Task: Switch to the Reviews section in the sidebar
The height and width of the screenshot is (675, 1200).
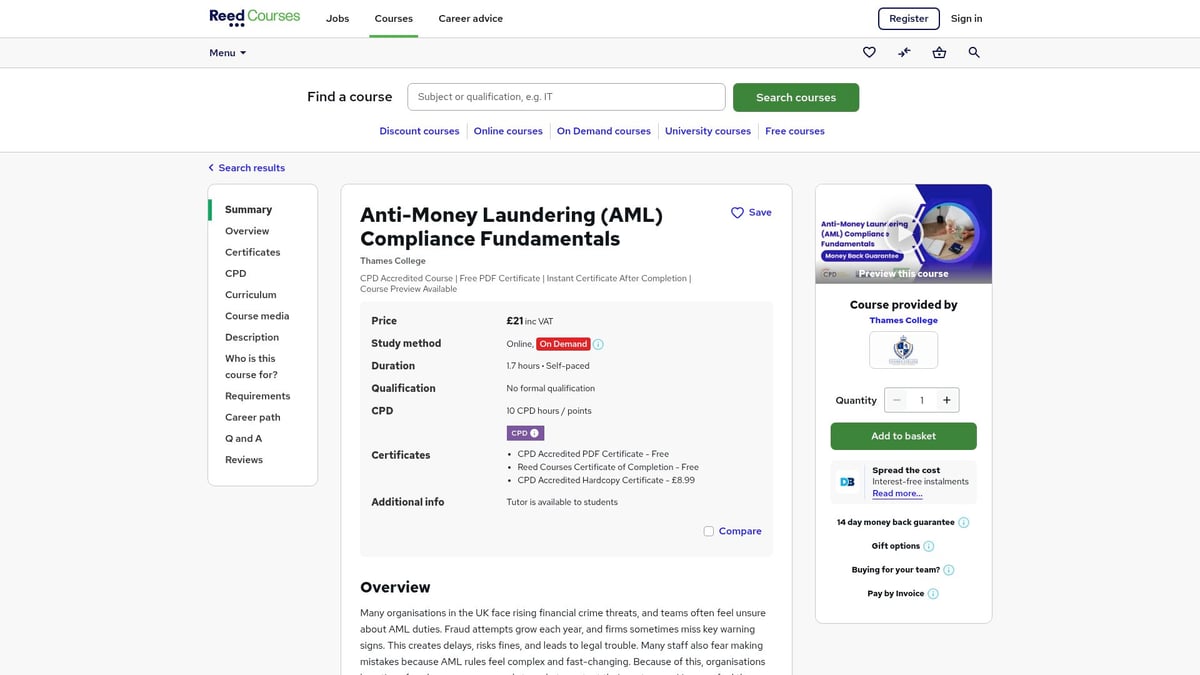Action: pos(243,459)
